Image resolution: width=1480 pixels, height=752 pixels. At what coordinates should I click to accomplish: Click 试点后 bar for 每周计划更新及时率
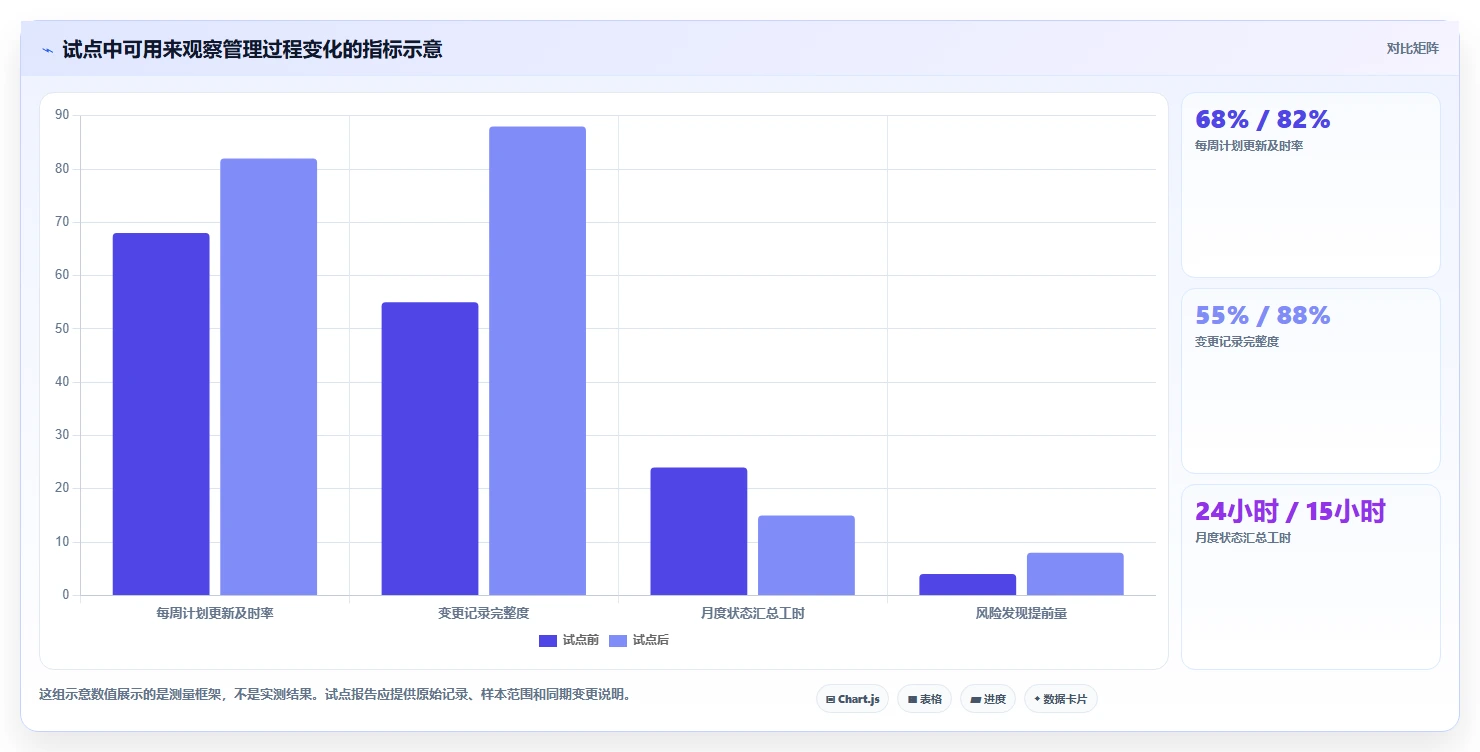269,377
